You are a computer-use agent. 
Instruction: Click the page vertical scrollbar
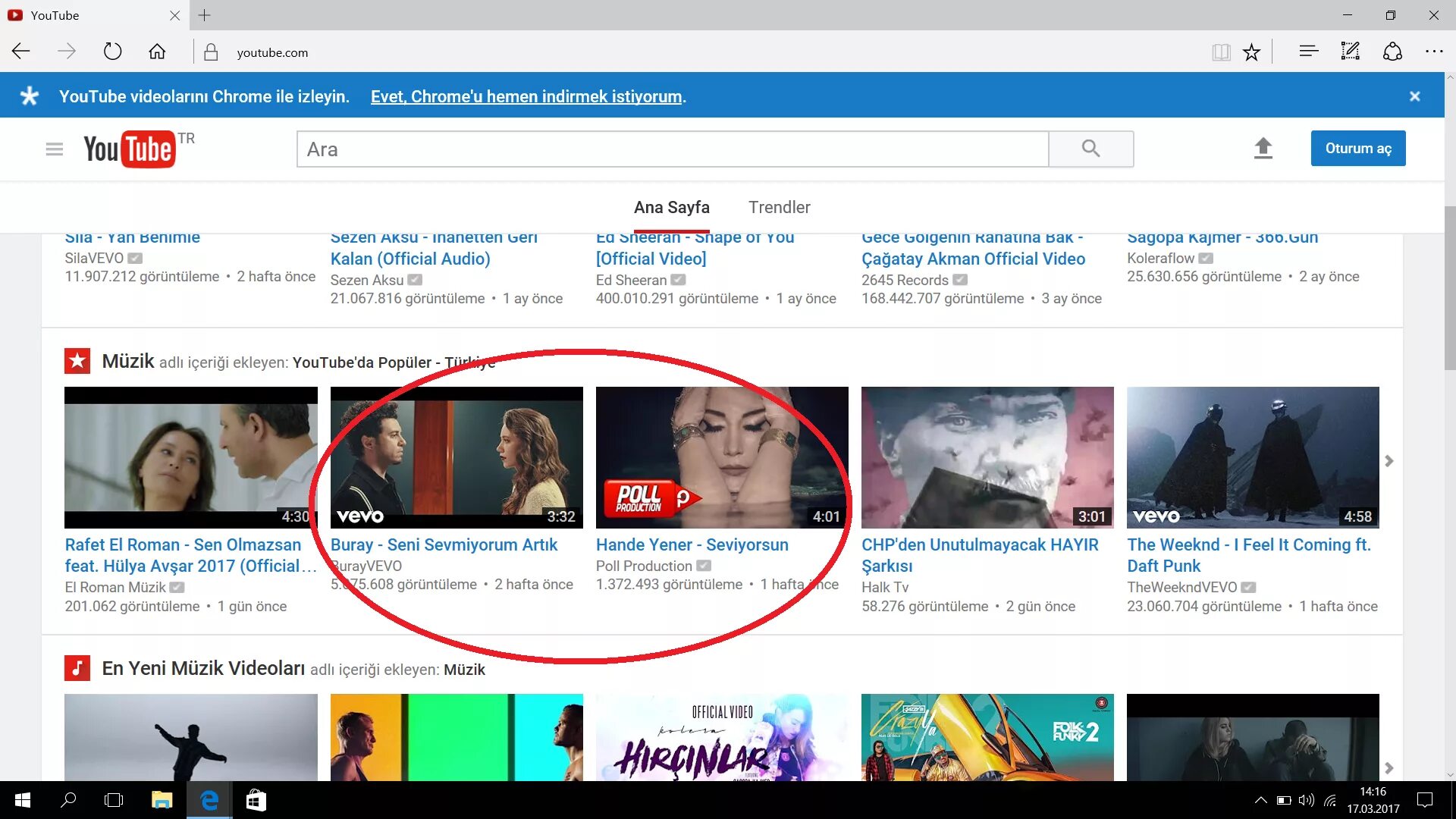click(x=1450, y=288)
